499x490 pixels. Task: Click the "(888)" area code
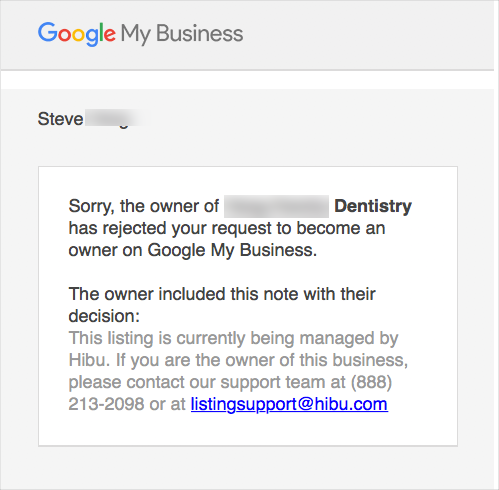pyautogui.click(x=371, y=382)
